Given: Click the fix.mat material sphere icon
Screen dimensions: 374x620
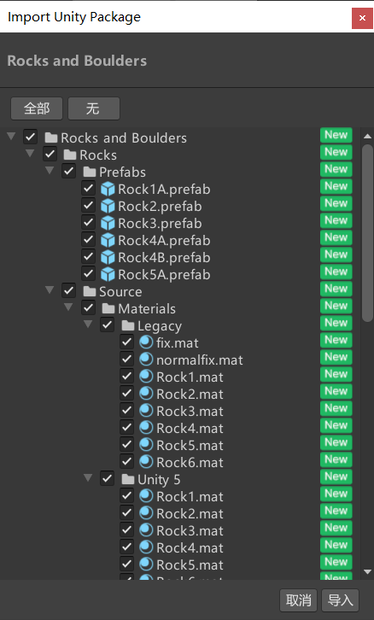Looking at the screenshot, I should coord(146,342).
